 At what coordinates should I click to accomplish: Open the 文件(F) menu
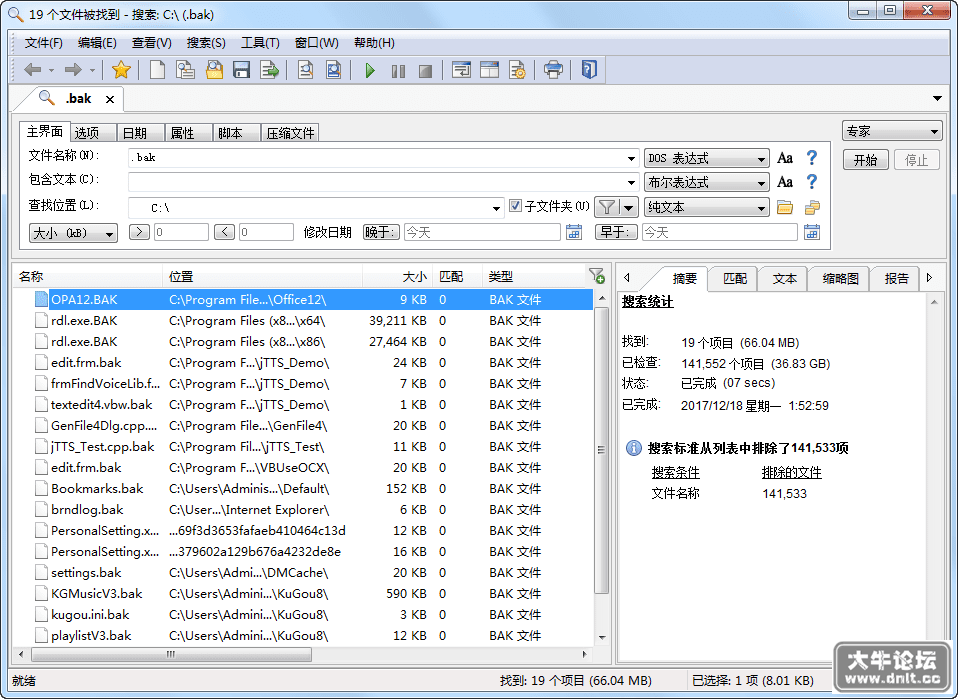click(x=43, y=43)
